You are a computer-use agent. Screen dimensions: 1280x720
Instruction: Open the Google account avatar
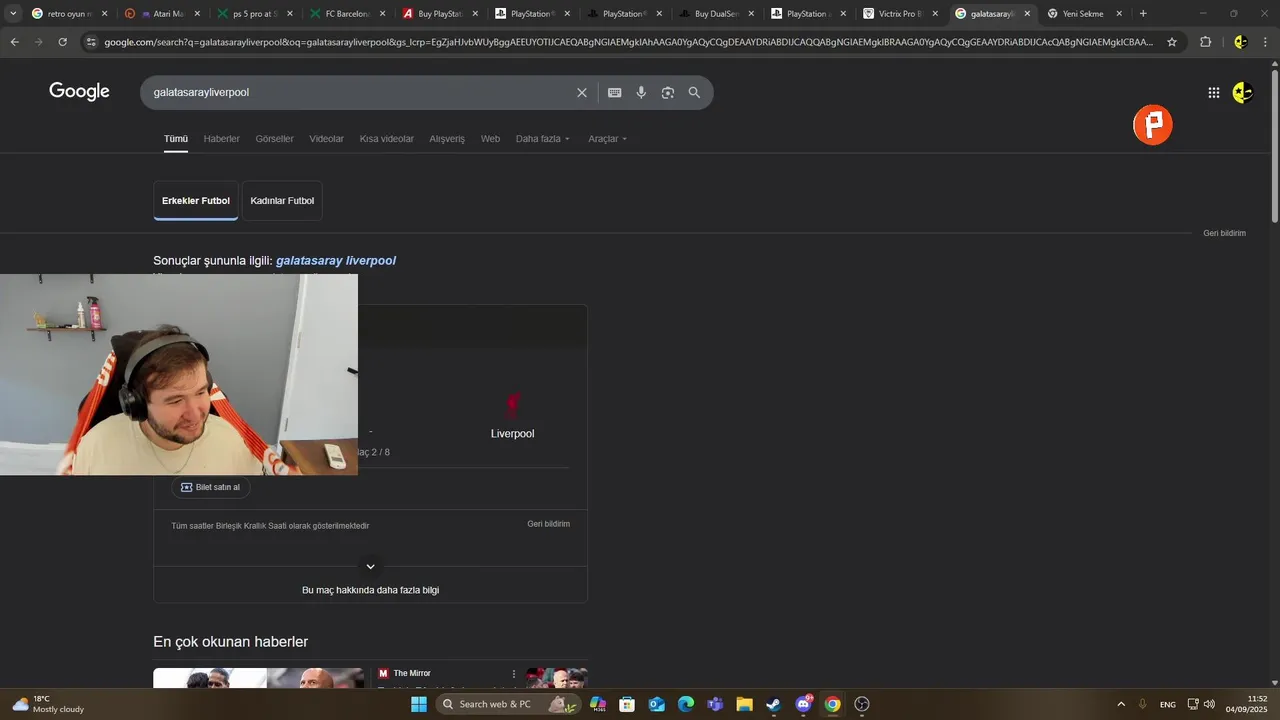(x=1243, y=92)
